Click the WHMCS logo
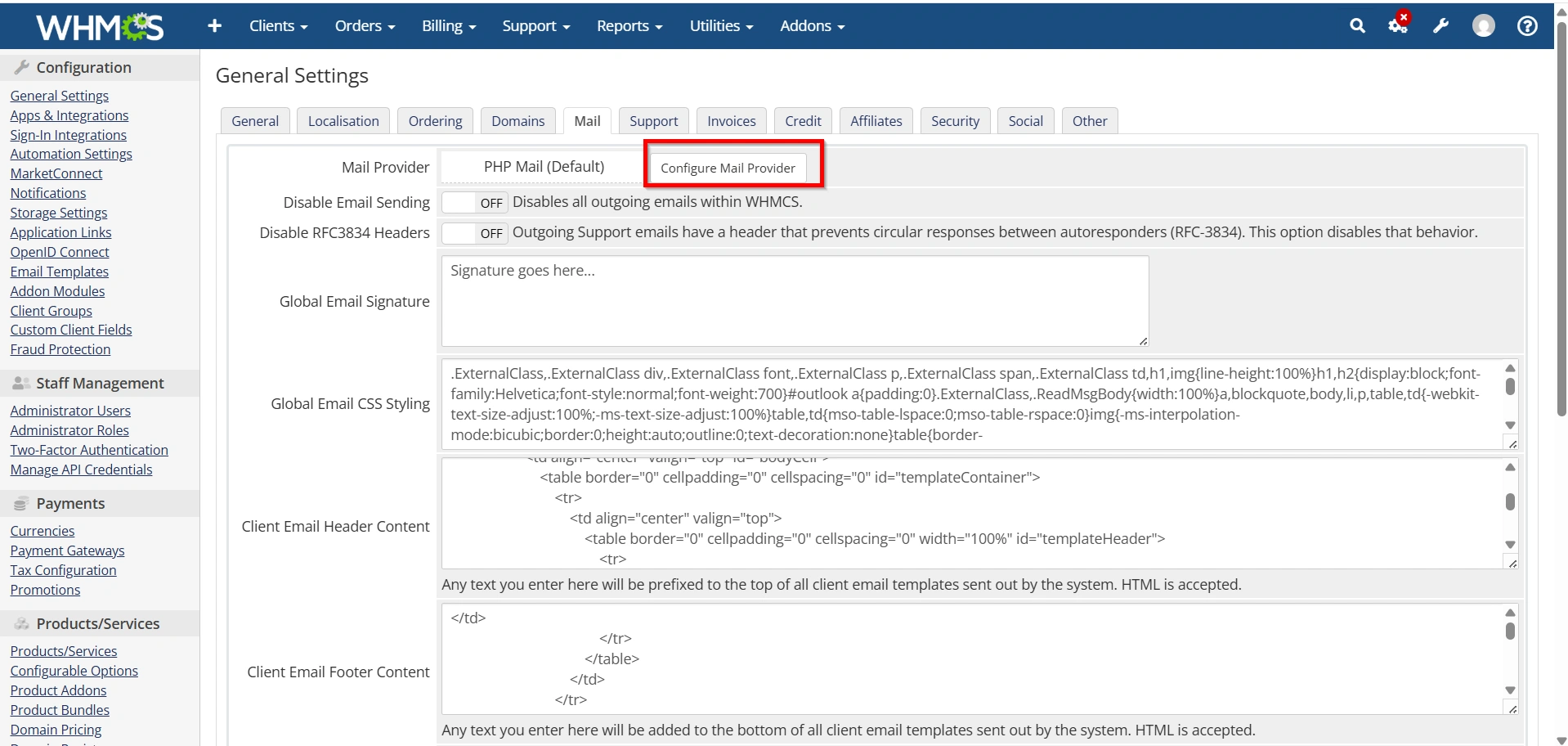This screenshot has width=1568, height=746. tap(100, 27)
